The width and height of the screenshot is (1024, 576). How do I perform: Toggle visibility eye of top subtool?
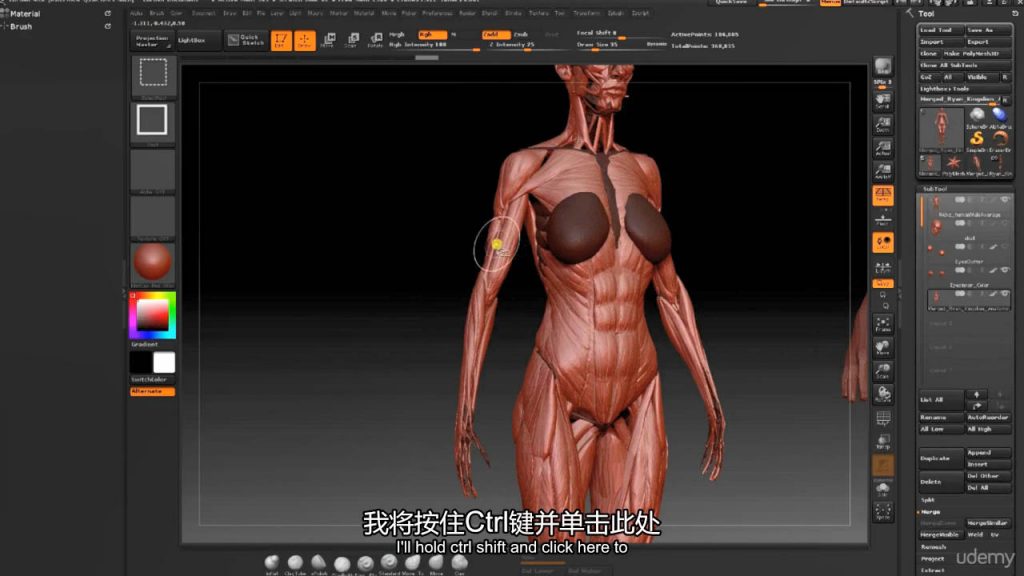click(x=1005, y=200)
